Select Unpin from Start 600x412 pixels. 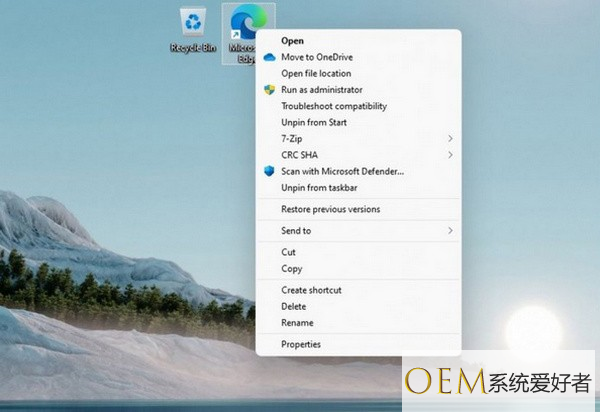pos(314,122)
